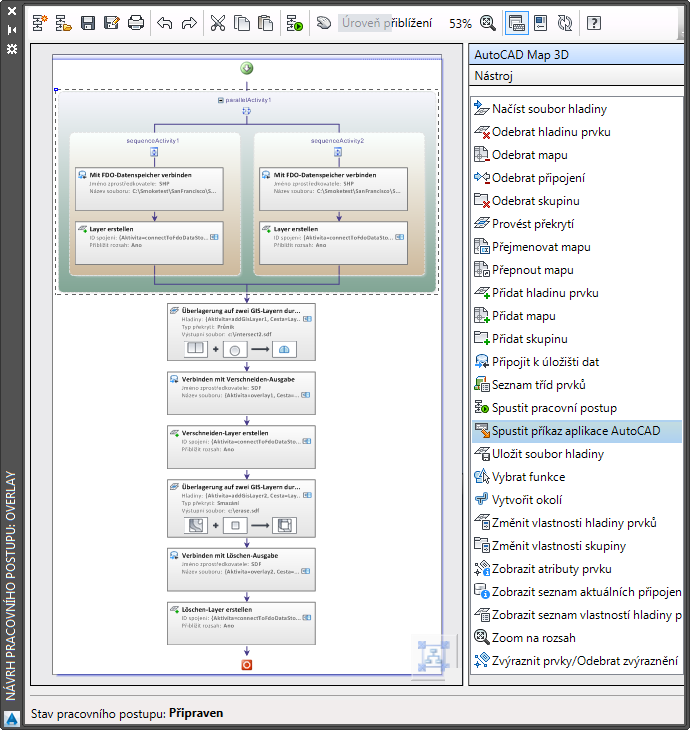Open the 53% zoom level field

click(x=460, y=23)
